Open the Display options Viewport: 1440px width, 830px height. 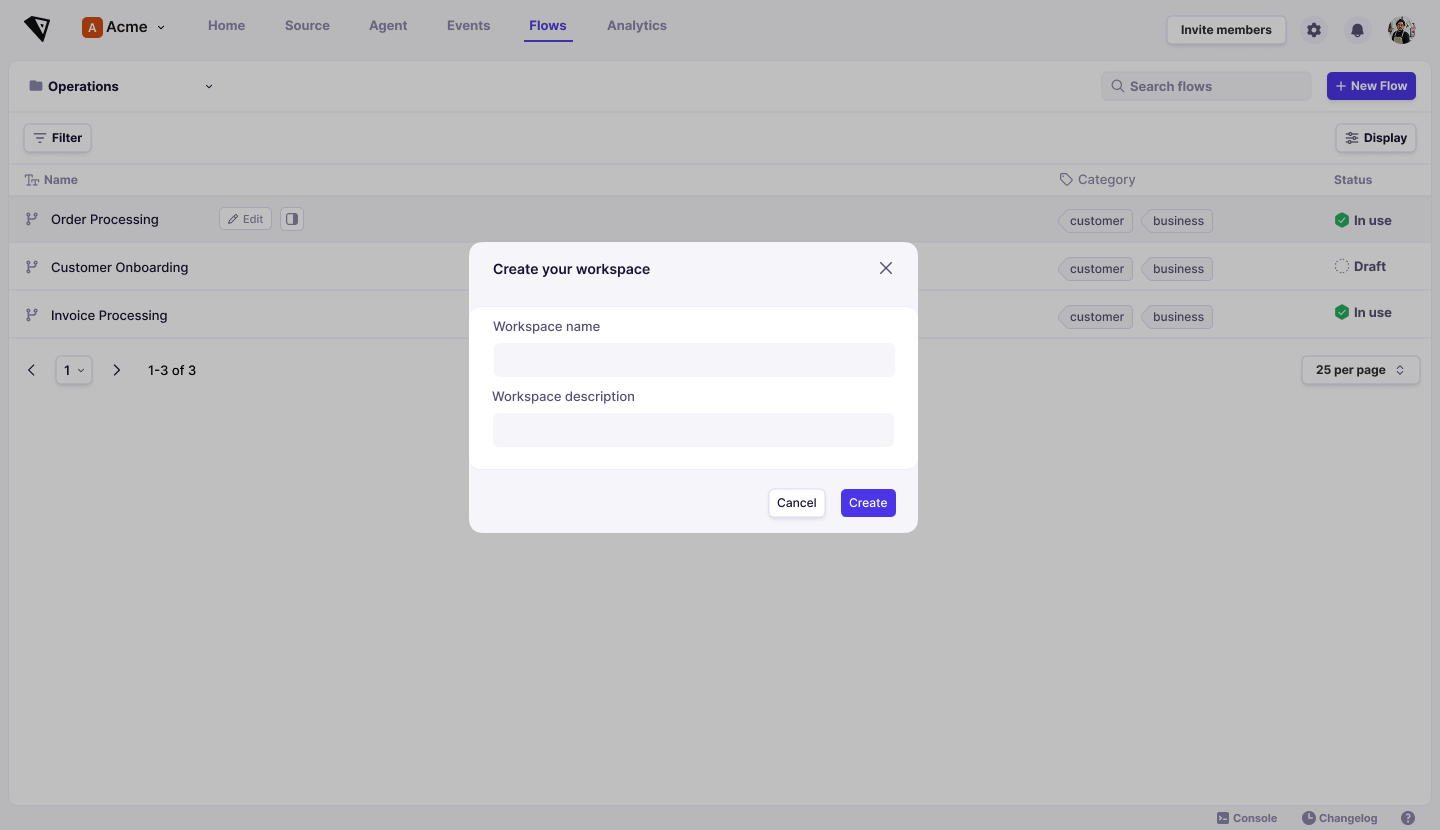[1376, 138]
